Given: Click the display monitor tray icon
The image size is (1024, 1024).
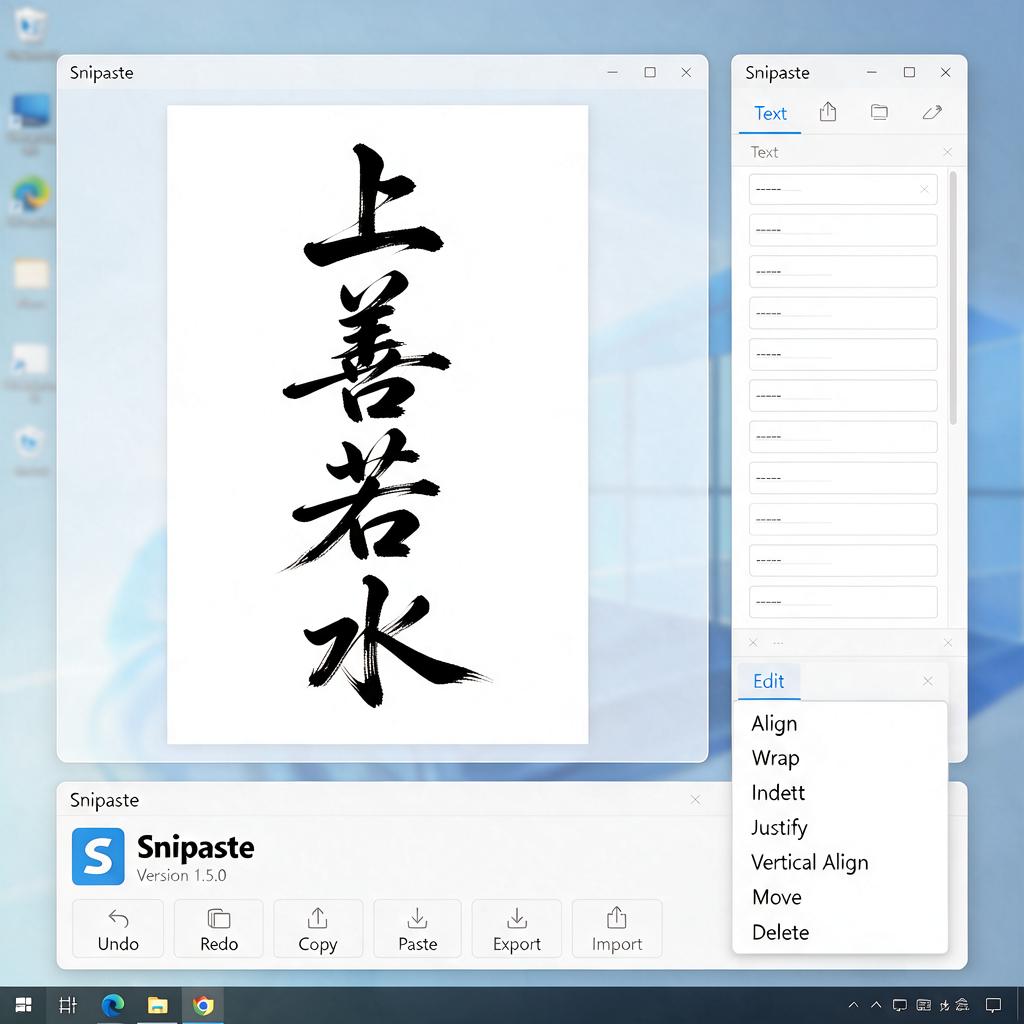Looking at the screenshot, I should click(x=900, y=1005).
